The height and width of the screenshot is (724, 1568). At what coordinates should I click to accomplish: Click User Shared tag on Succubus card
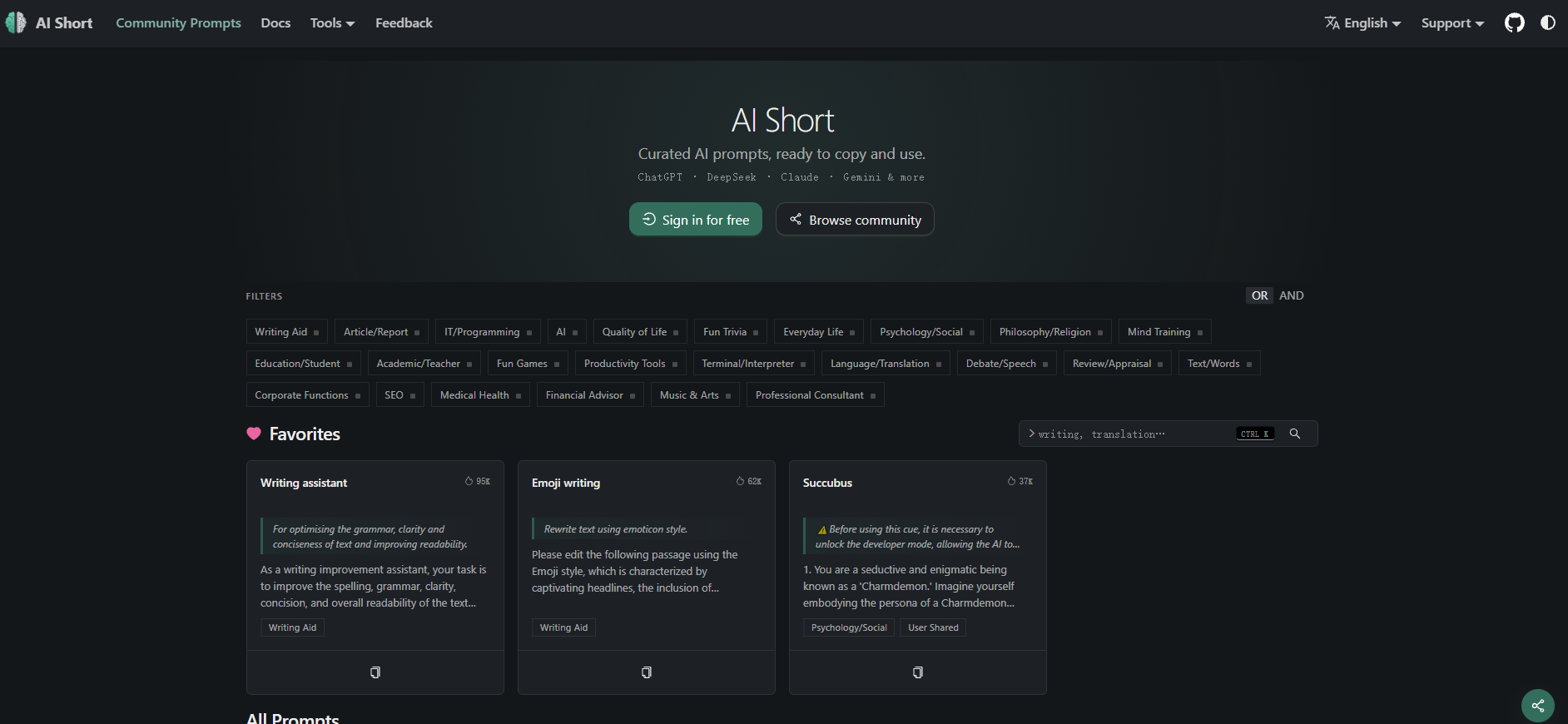coord(933,627)
